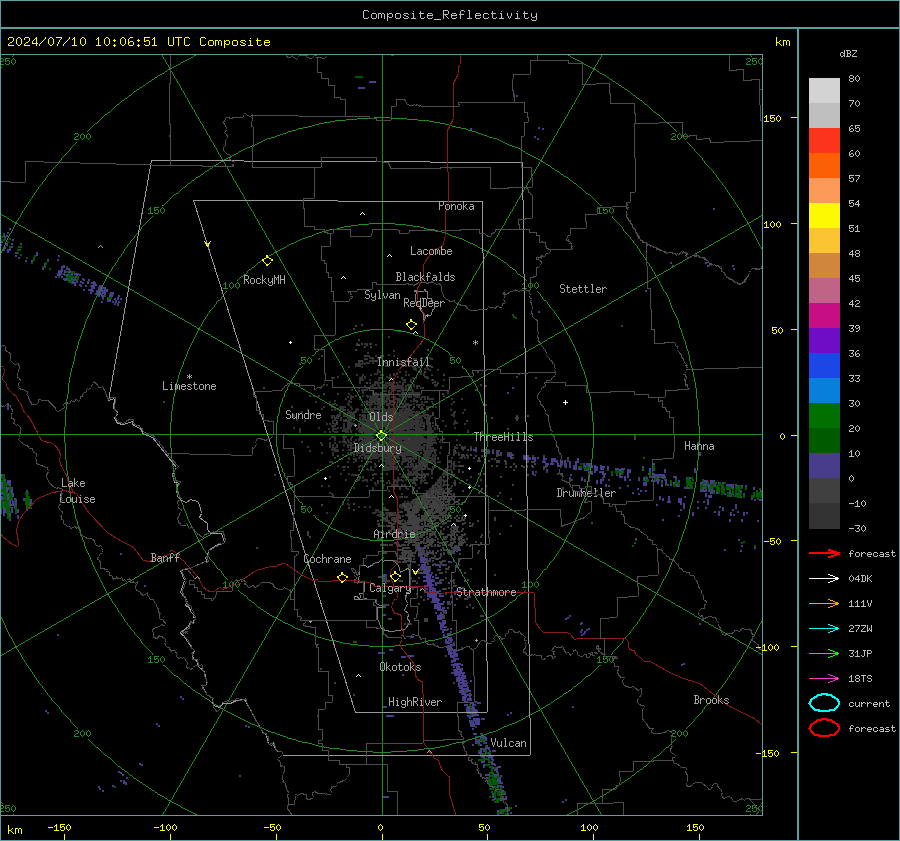900x841 pixels.
Task: Click the Blackfalds city label
Action: 425,277
